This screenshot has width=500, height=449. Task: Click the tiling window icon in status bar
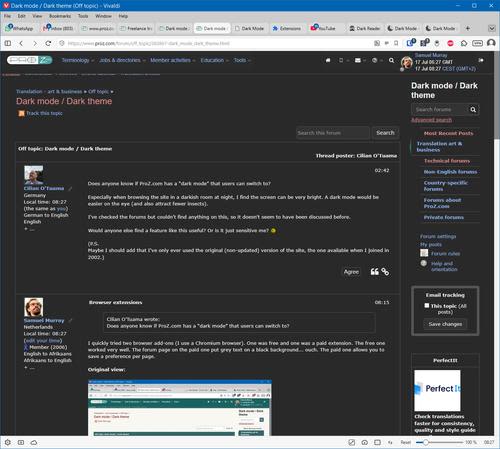(377, 442)
